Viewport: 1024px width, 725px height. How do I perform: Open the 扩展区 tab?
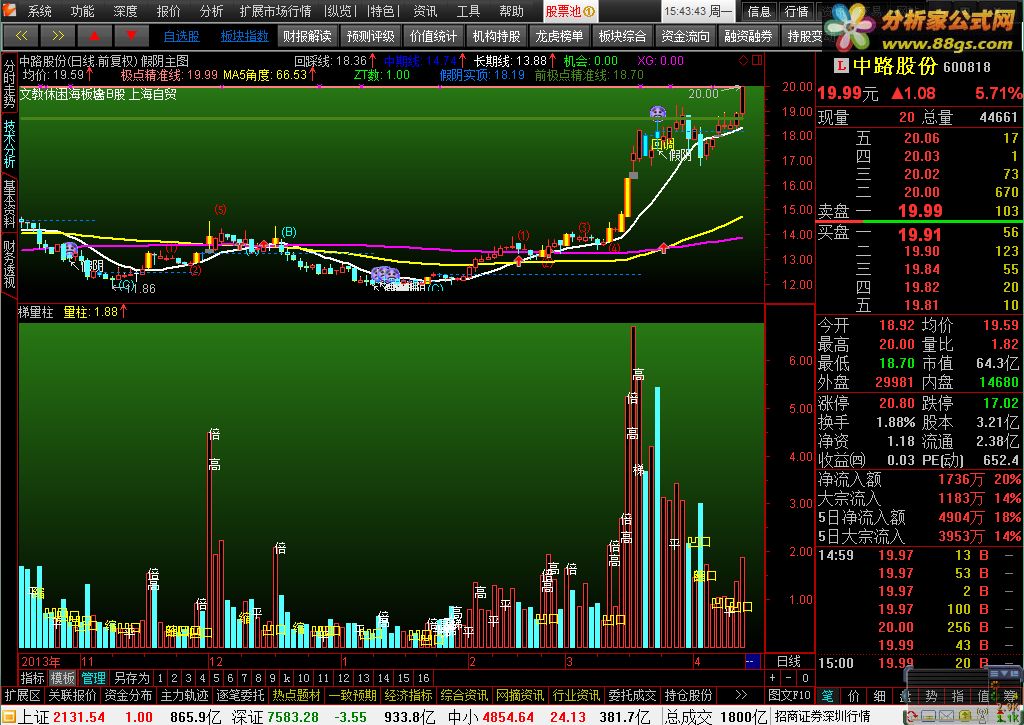click(23, 695)
